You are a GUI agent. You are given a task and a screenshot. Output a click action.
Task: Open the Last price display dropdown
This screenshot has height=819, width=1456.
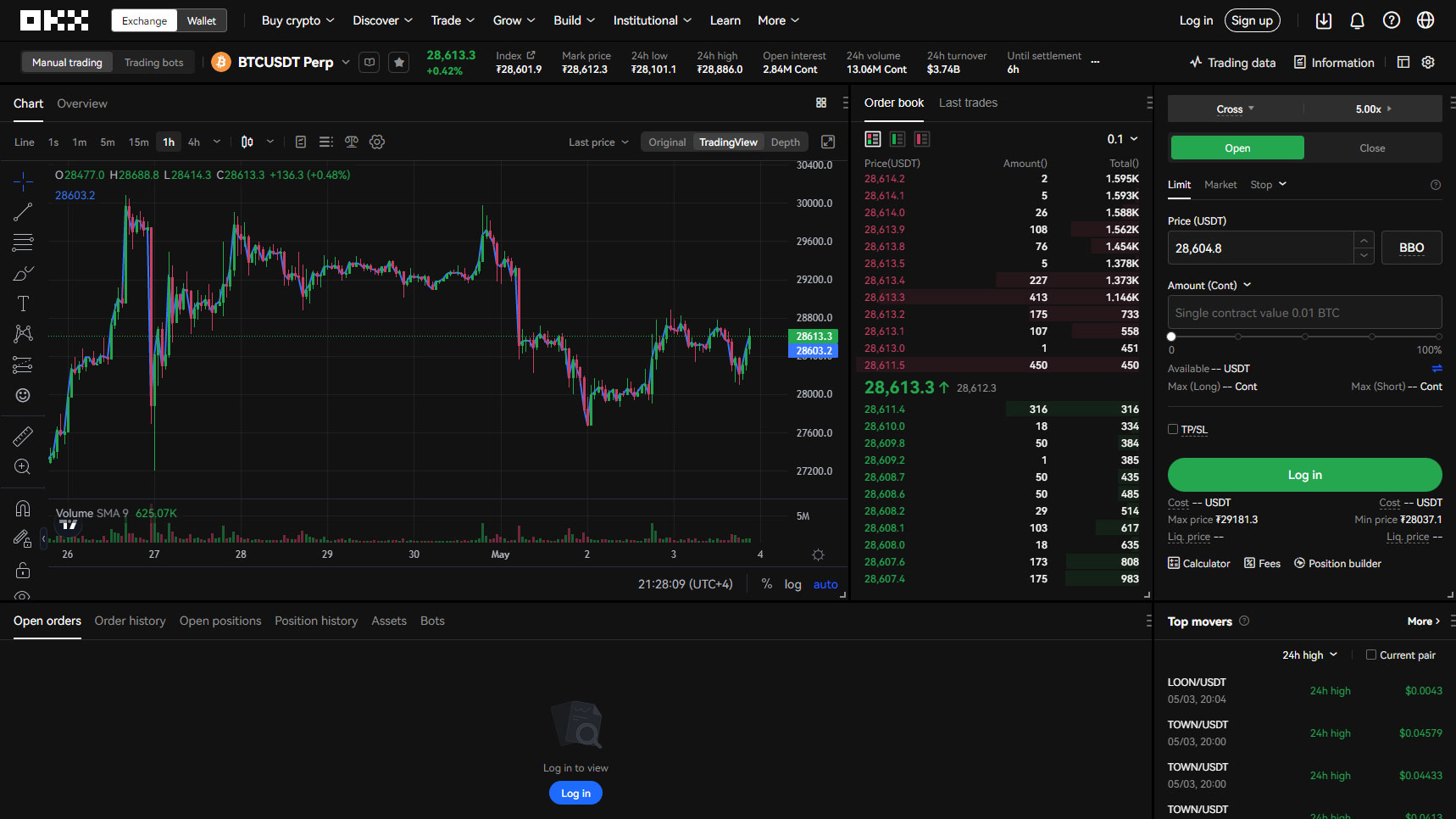[597, 142]
